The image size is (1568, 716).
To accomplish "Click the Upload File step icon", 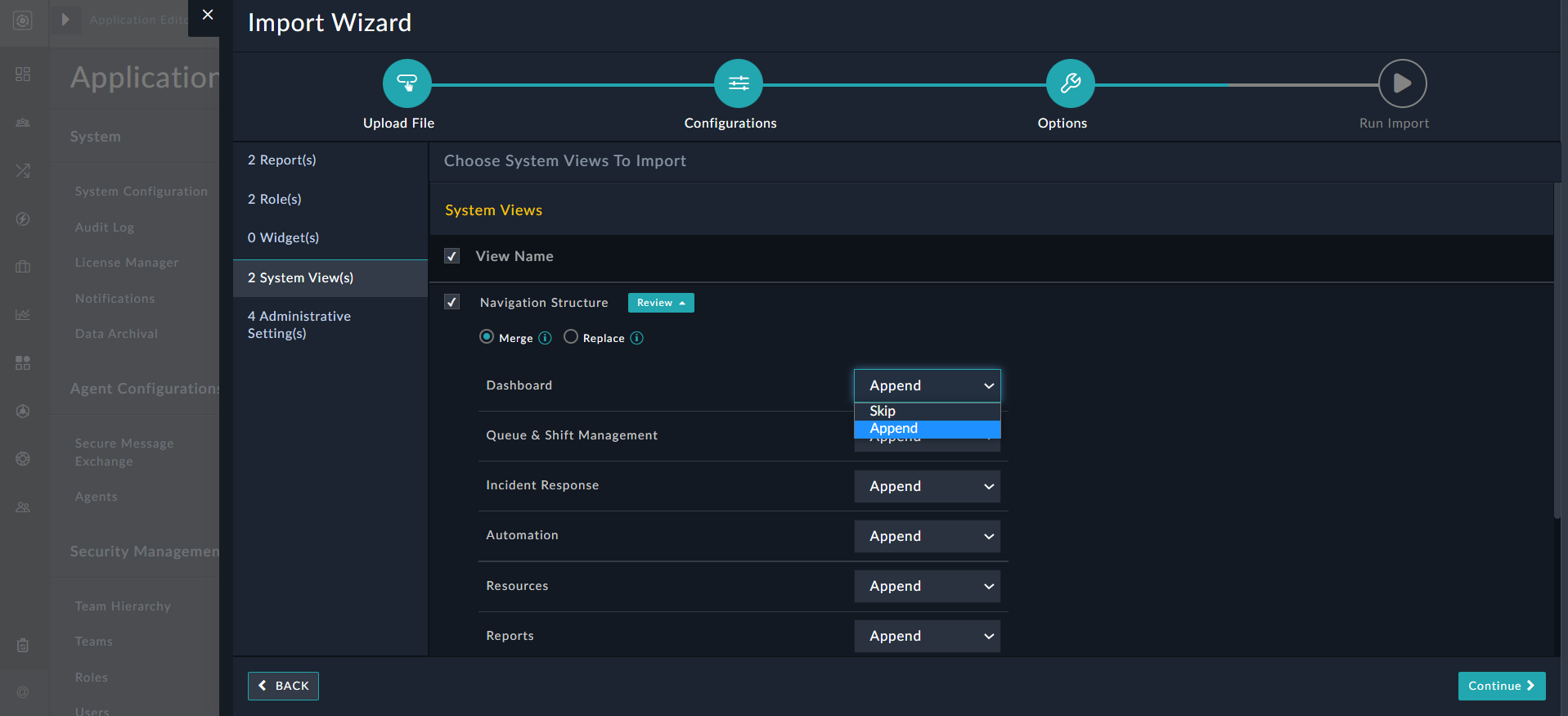I will tap(407, 83).
